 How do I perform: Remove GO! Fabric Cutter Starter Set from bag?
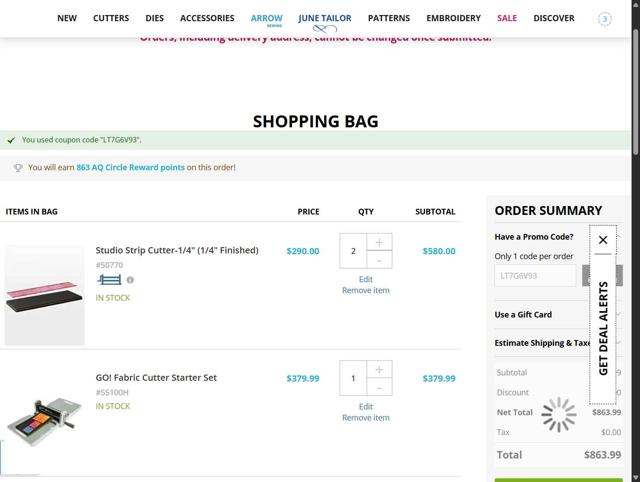(x=366, y=418)
